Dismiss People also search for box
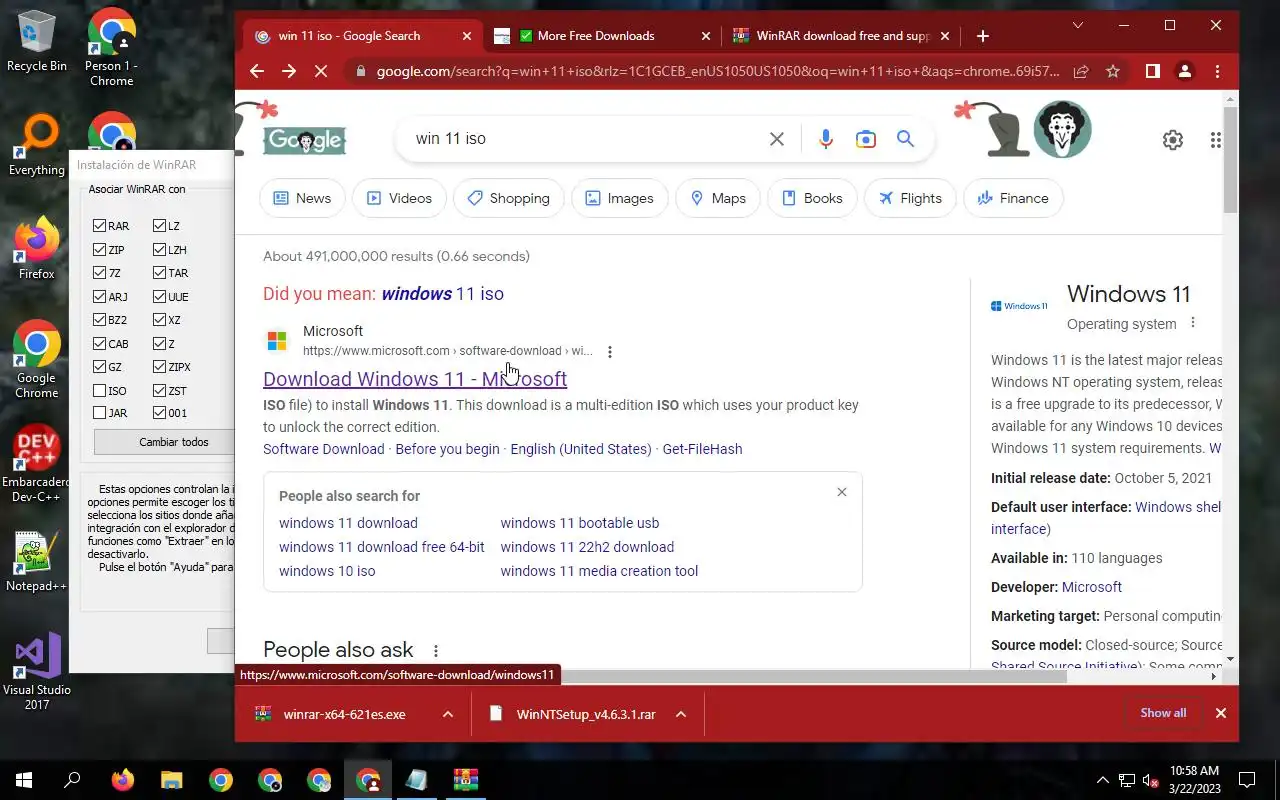Viewport: 1280px width, 800px height. [842, 492]
